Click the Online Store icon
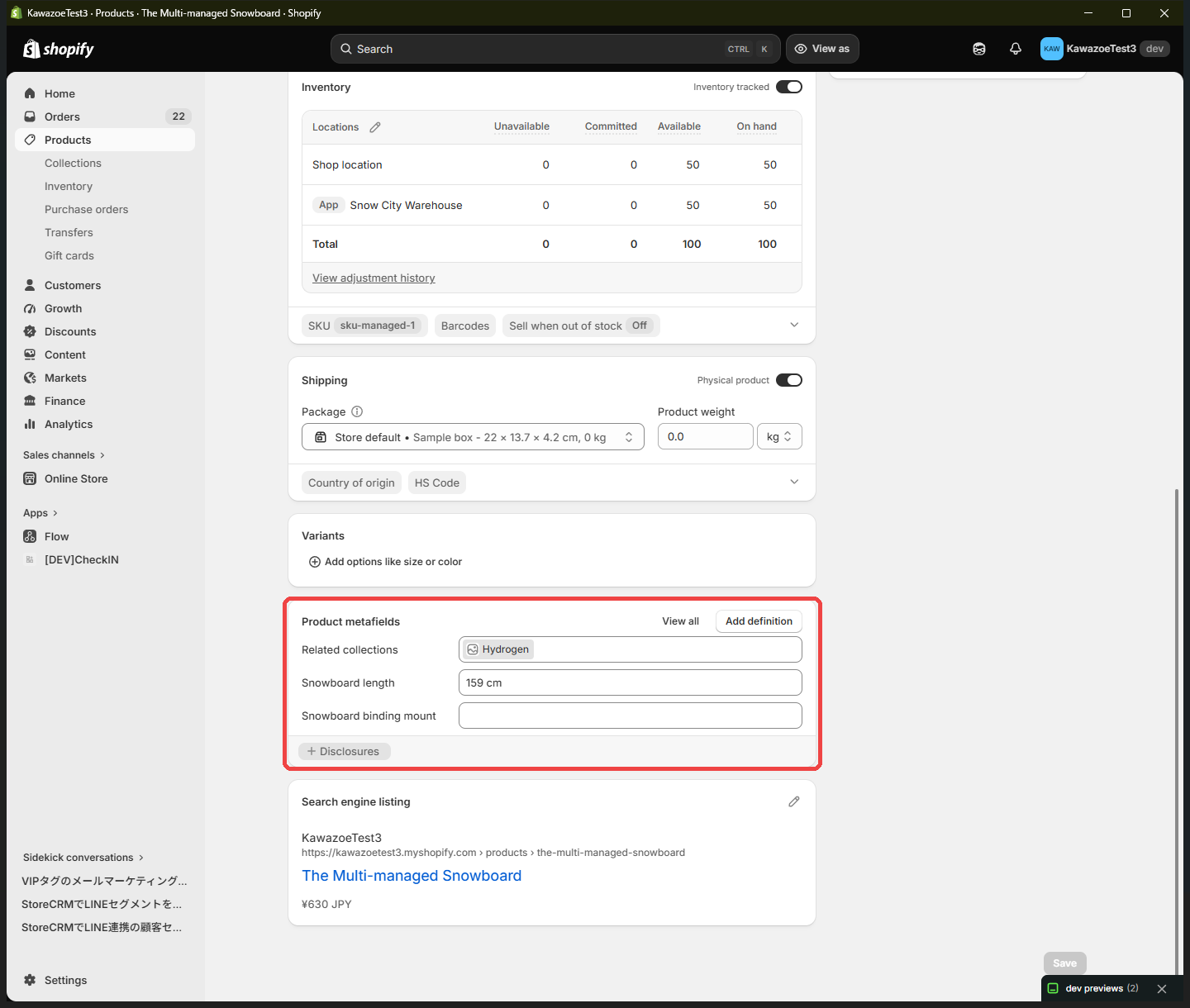This screenshot has height=1008, width=1190. 30,478
